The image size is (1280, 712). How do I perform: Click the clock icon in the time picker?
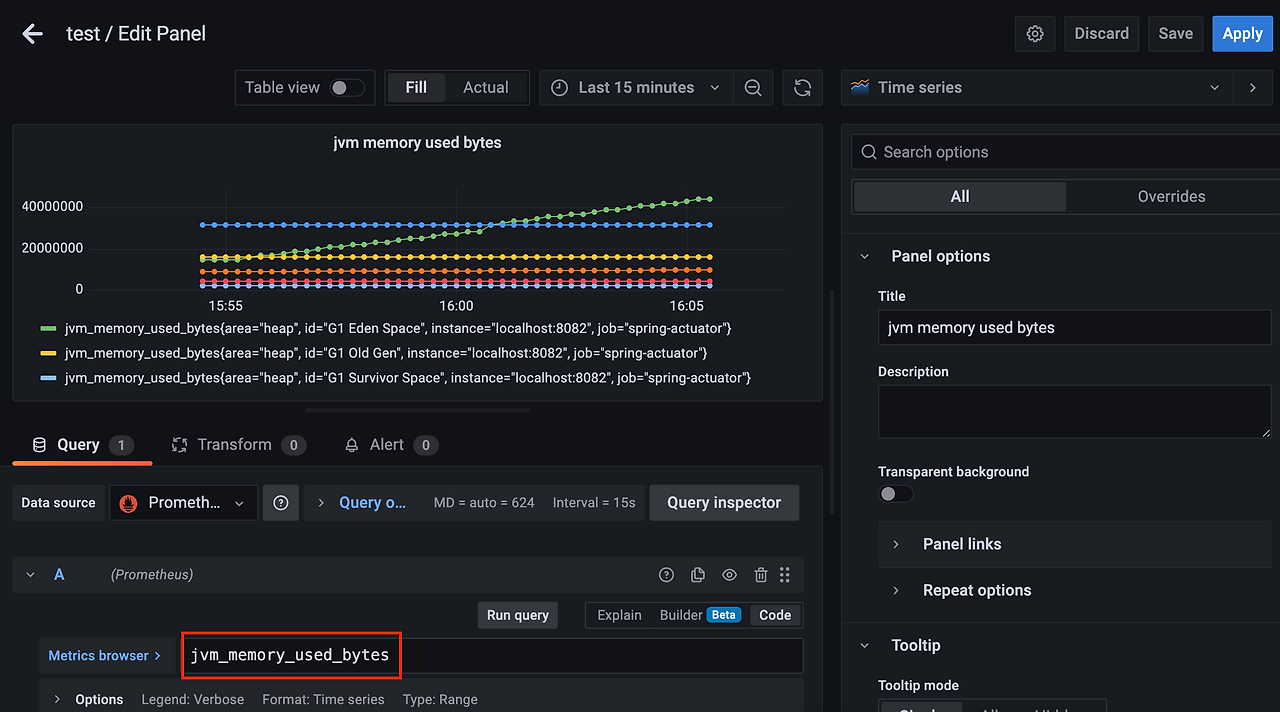[560, 87]
